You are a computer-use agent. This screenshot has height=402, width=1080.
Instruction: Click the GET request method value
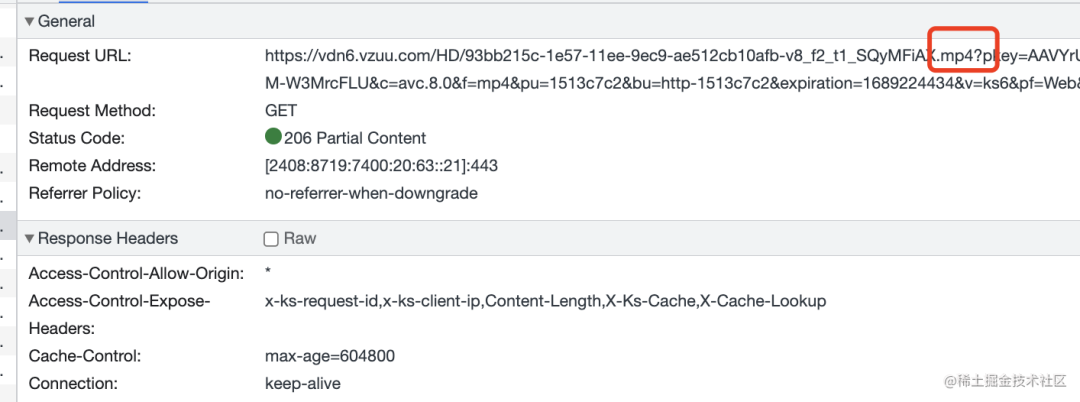click(x=281, y=111)
